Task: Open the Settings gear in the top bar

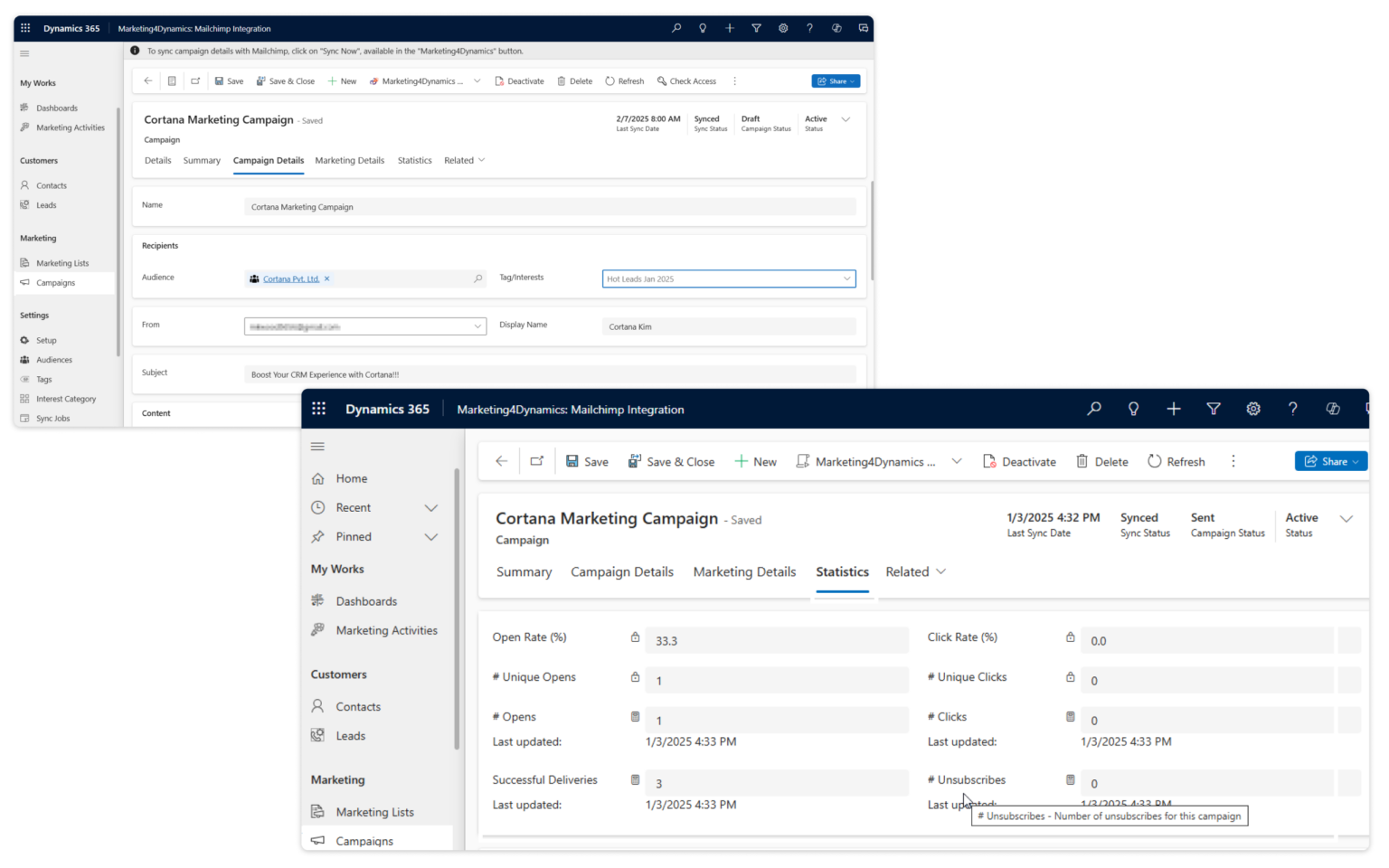Action: pos(1253,409)
